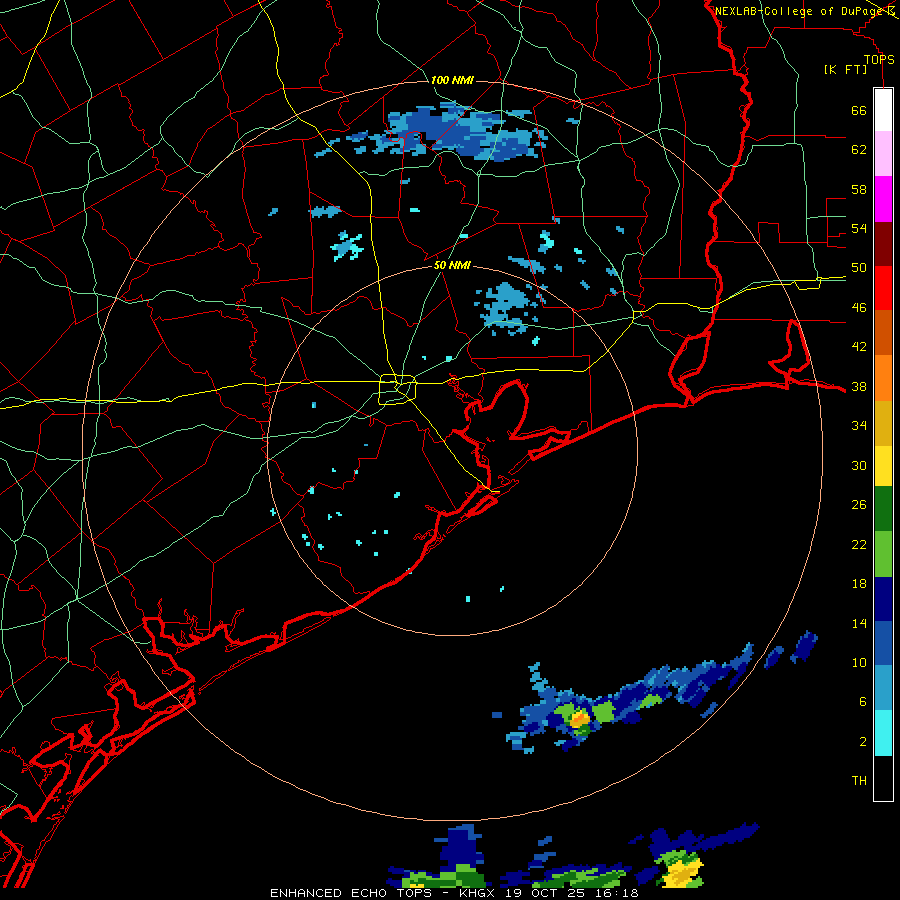The image size is (900, 900).
Task: Click the "10" legend value
Action: click(859, 663)
